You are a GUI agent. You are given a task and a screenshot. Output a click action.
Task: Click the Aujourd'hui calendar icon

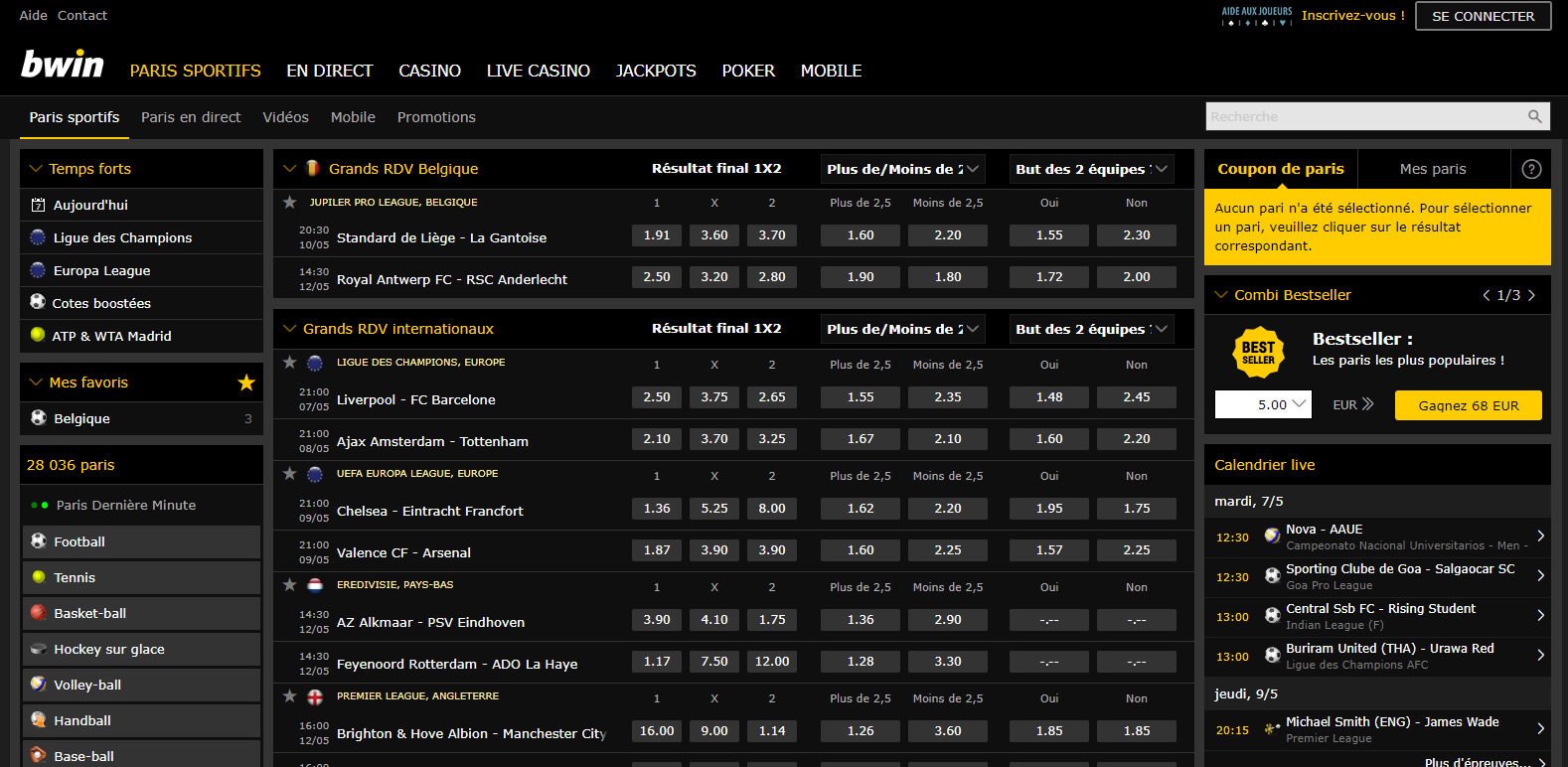[x=38, y=205]
